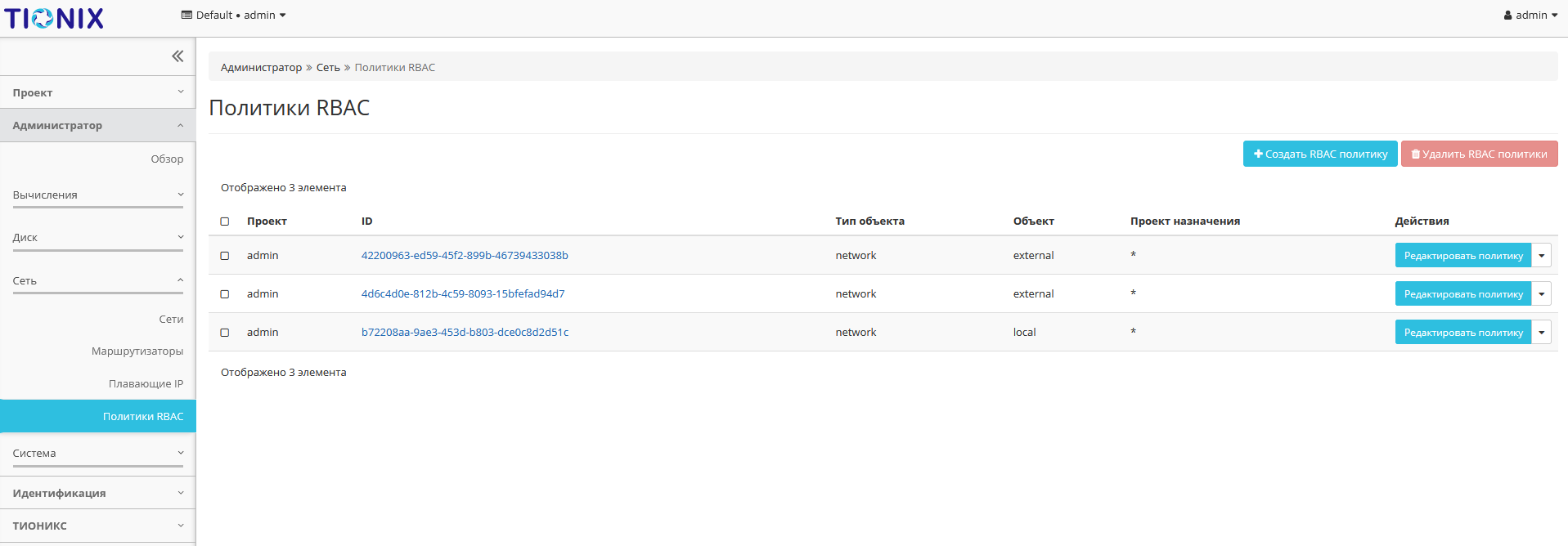Collapse the sidebar with double-chevron icon
The width and height of the screenshot is (1568, 546).
pyautogui.click(x=177, y=56)
